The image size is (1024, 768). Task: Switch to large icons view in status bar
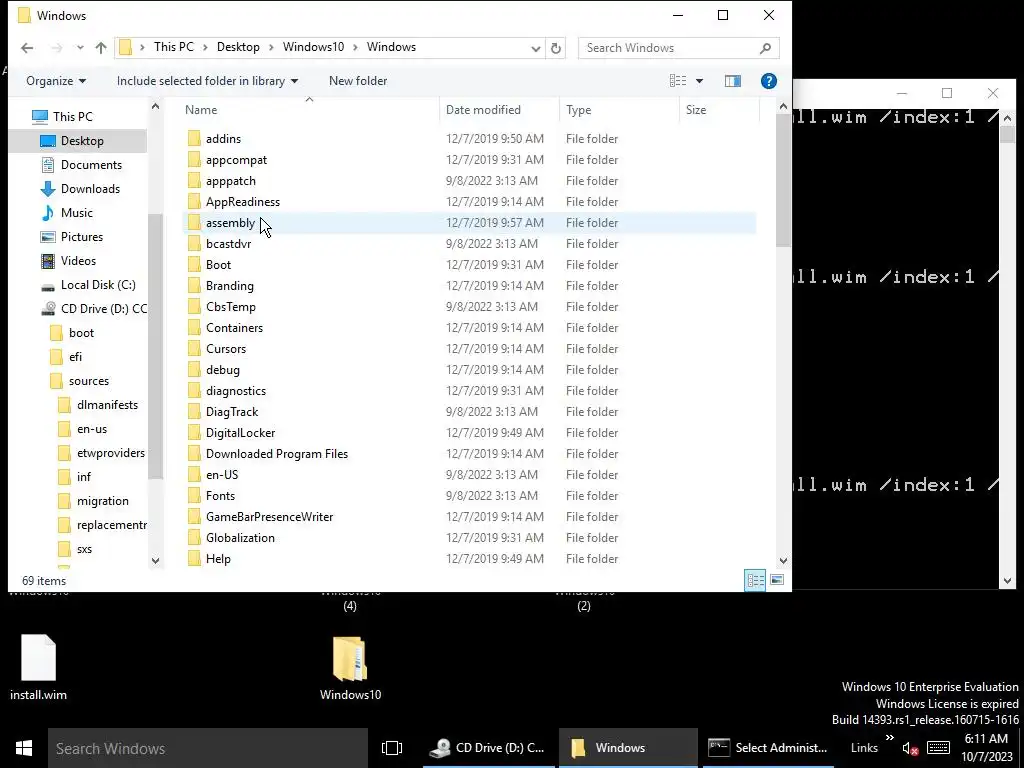point(776,580)
